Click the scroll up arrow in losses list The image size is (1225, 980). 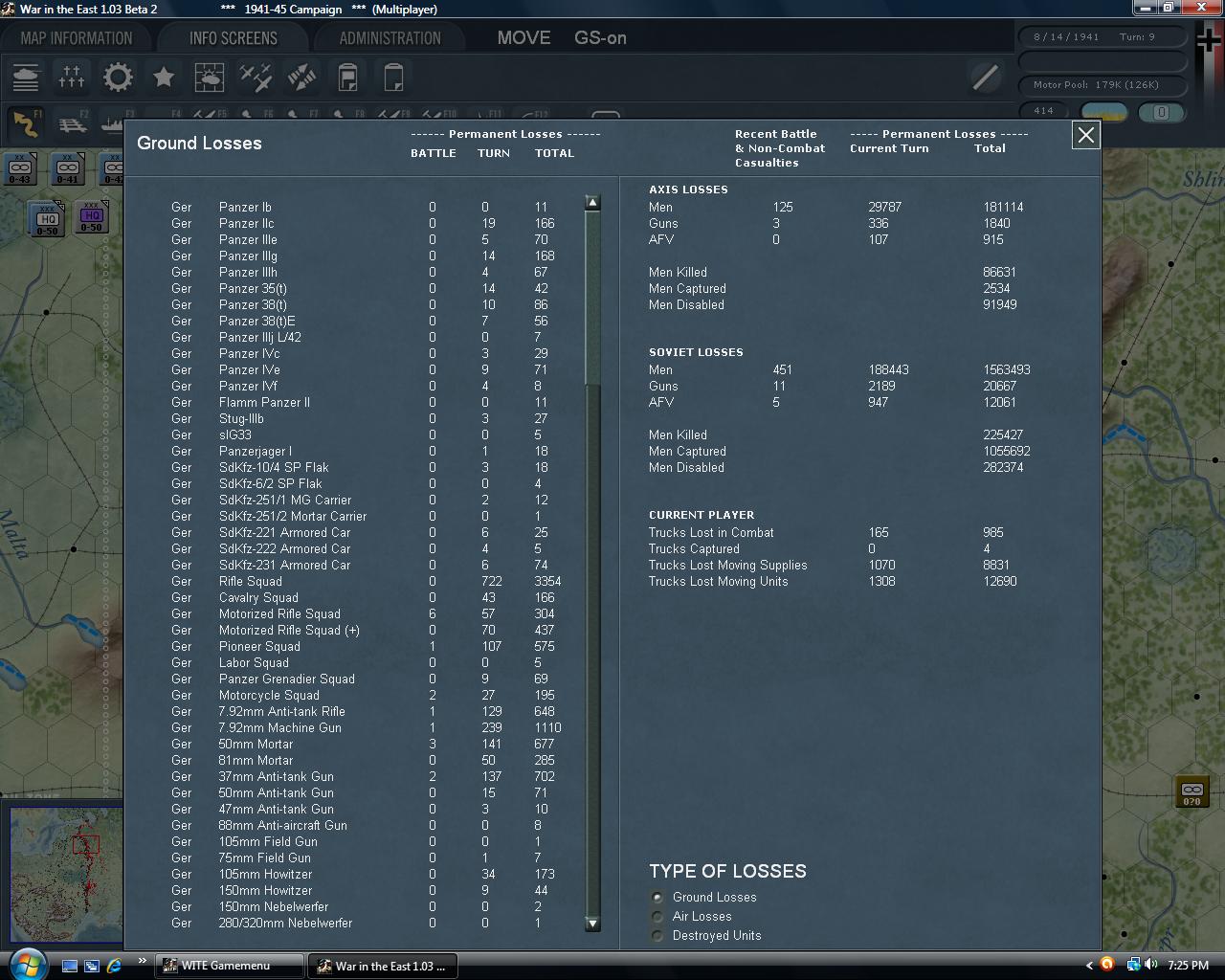point(592,203)
